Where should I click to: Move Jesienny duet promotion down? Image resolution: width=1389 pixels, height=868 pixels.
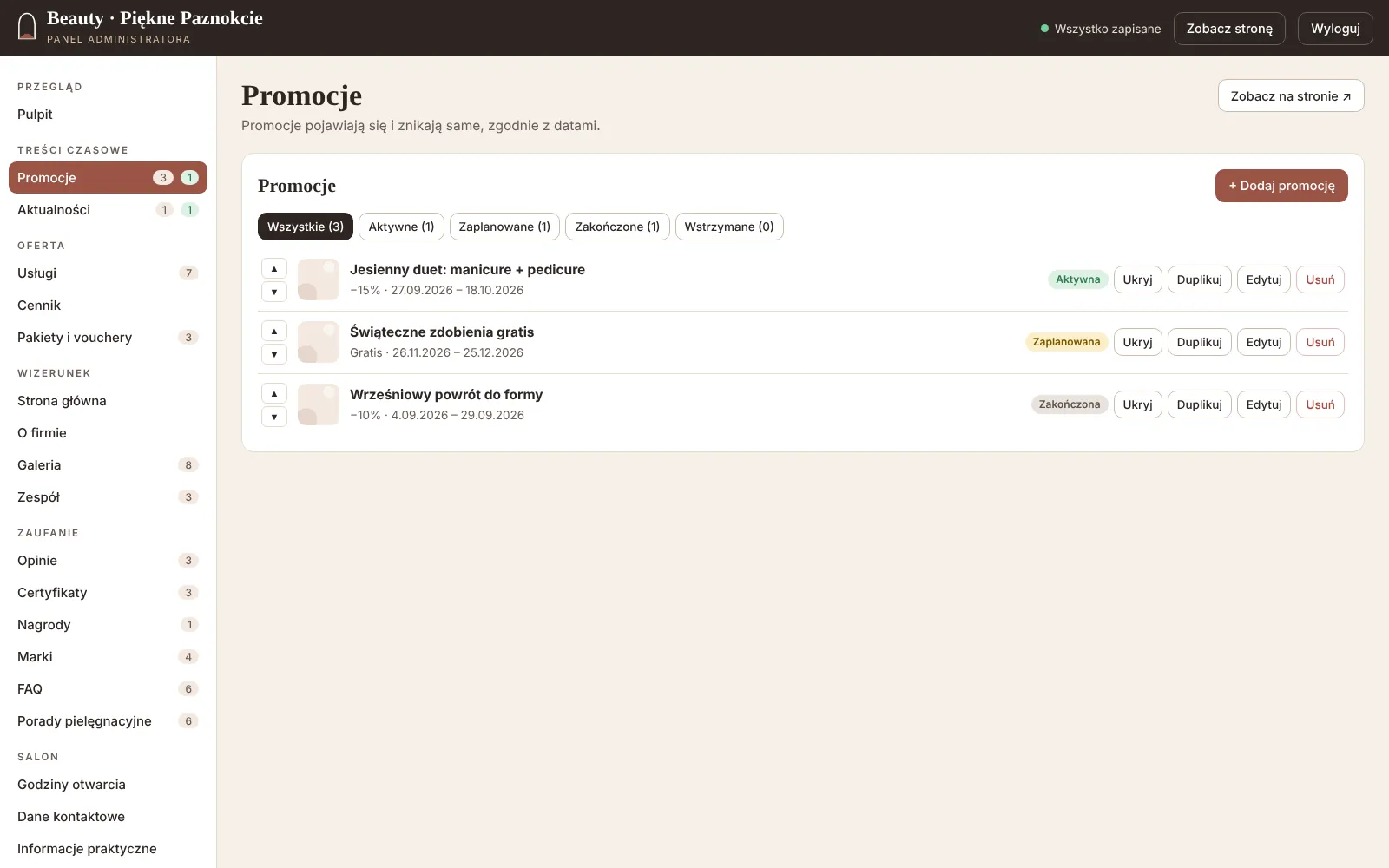(x=274, y=292)
